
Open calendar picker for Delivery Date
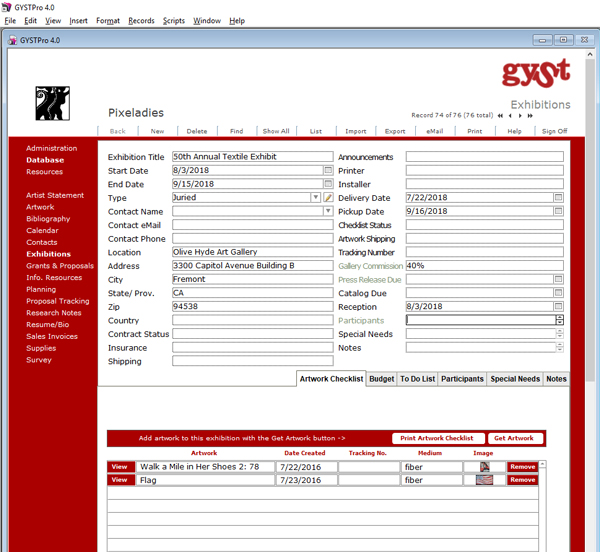(558, 198)
